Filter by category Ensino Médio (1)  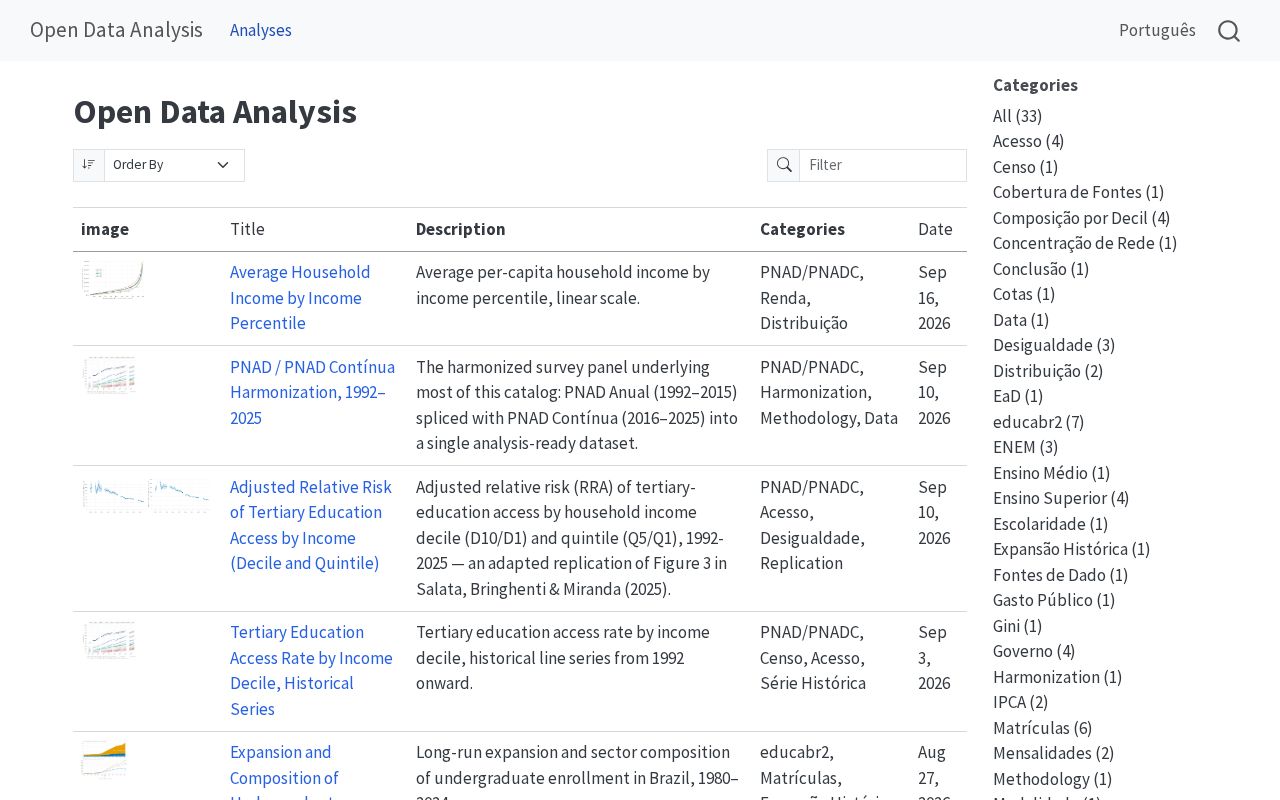[x=1051, y=473]
